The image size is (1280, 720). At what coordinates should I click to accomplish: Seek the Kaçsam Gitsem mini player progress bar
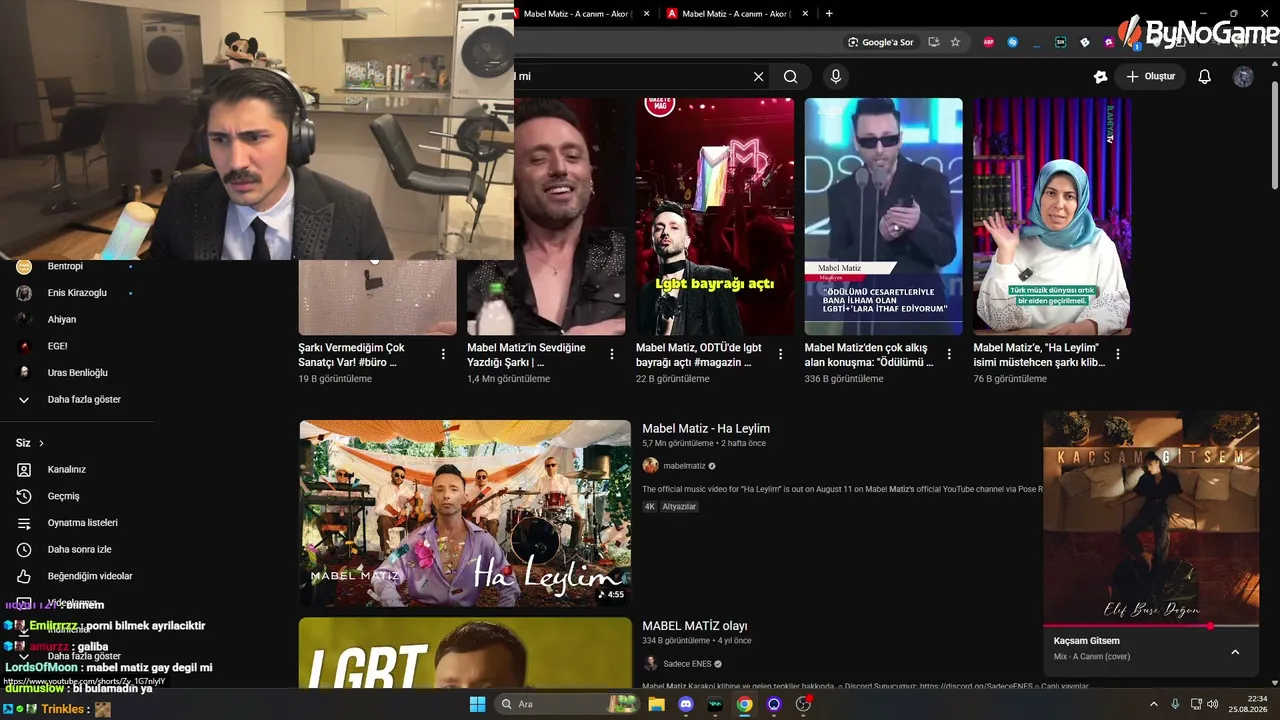point(1151,626)
